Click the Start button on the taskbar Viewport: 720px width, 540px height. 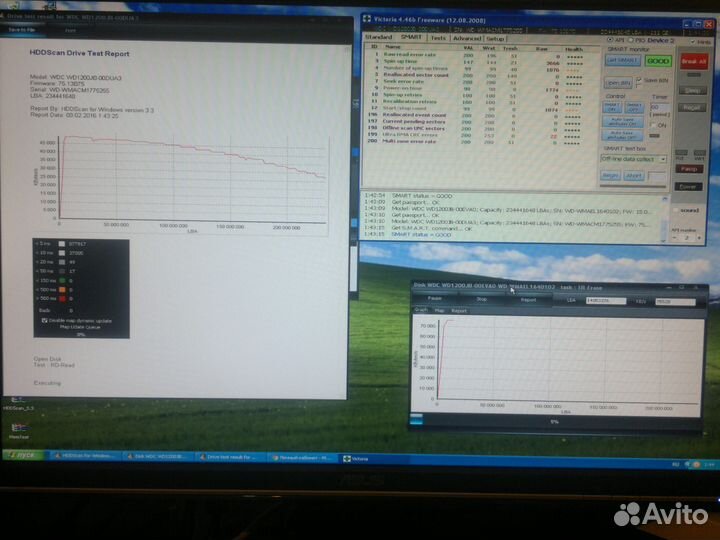24,455
